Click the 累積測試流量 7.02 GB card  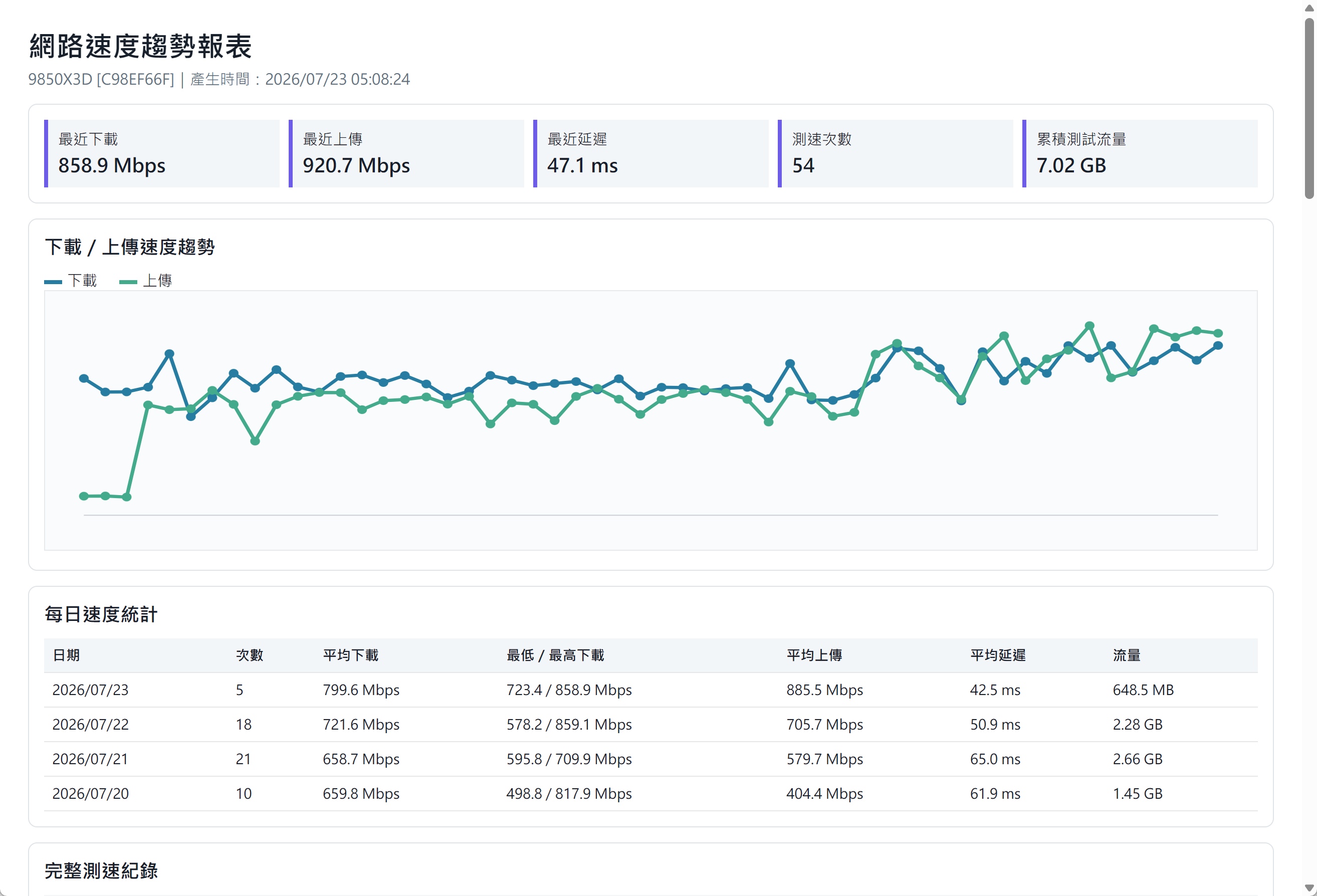(1140, 153)
